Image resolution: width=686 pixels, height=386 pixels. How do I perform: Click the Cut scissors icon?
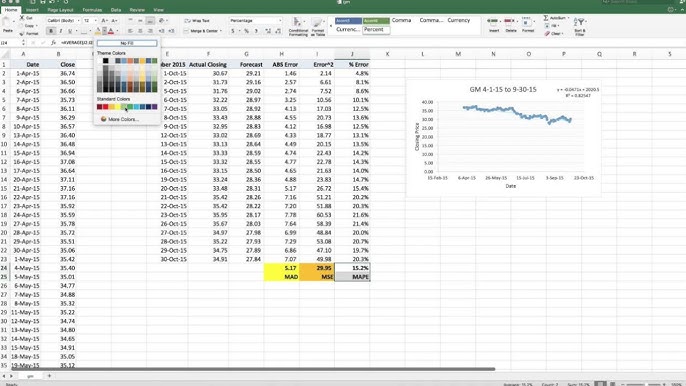[22, 18]
